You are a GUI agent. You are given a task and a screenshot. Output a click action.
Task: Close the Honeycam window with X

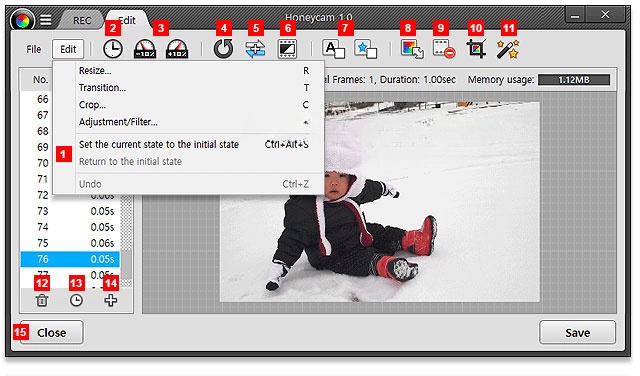click(605, 15)
